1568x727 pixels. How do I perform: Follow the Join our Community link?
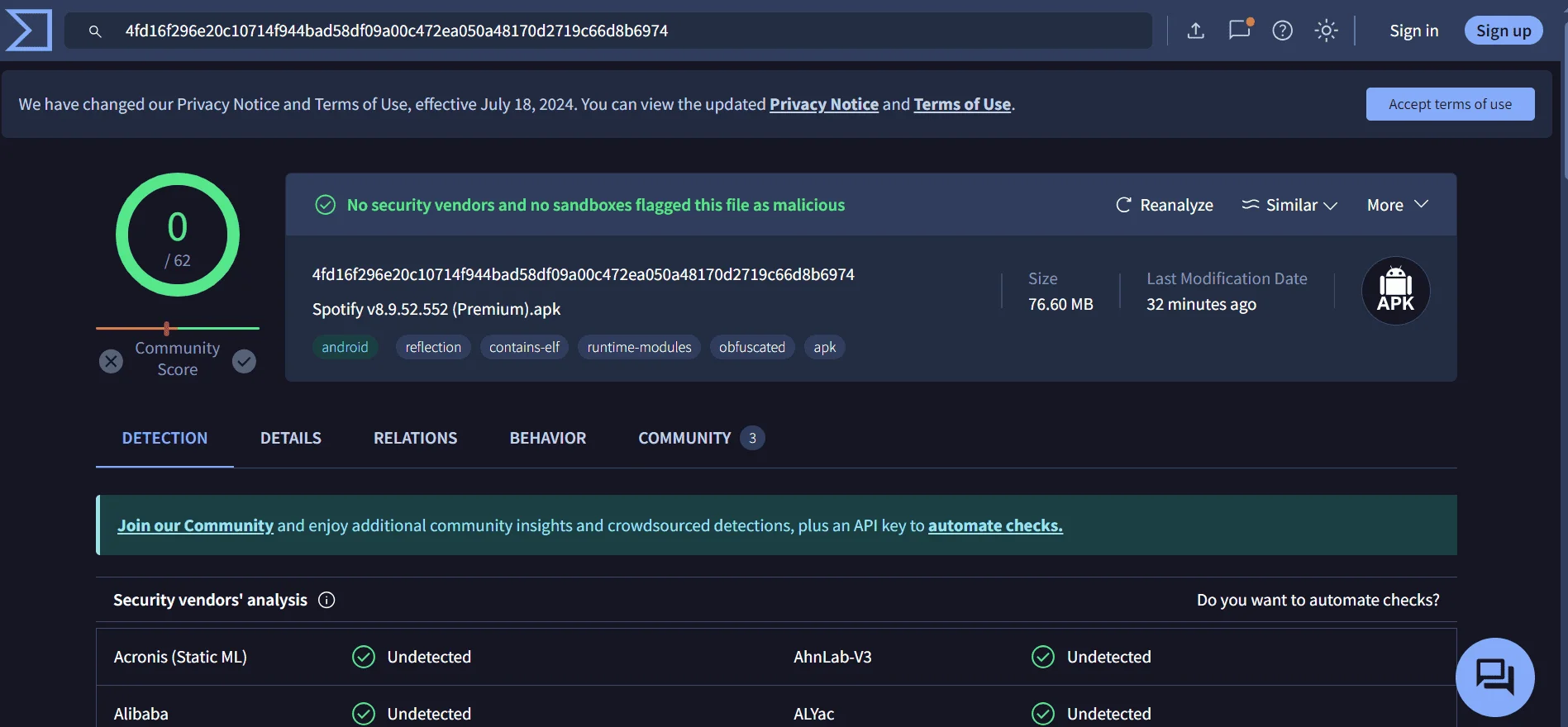(x=195, y=525)
